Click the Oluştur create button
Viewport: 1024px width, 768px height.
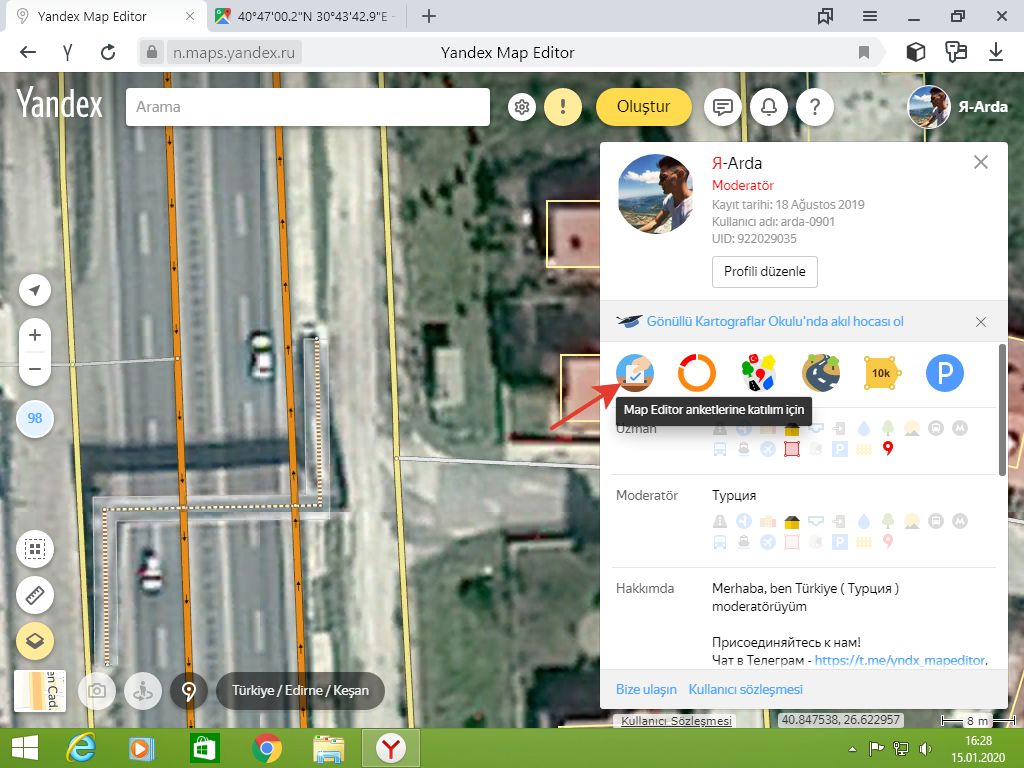click(x=643, y=106)
